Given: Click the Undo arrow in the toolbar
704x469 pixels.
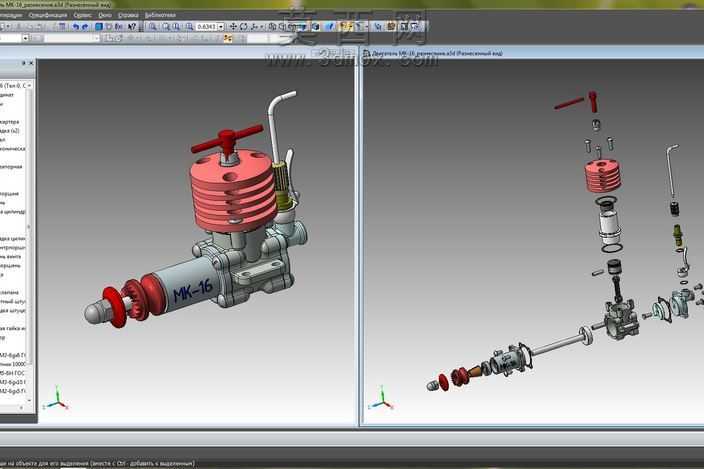Looking at the screenshot, I should click(75, 27).
